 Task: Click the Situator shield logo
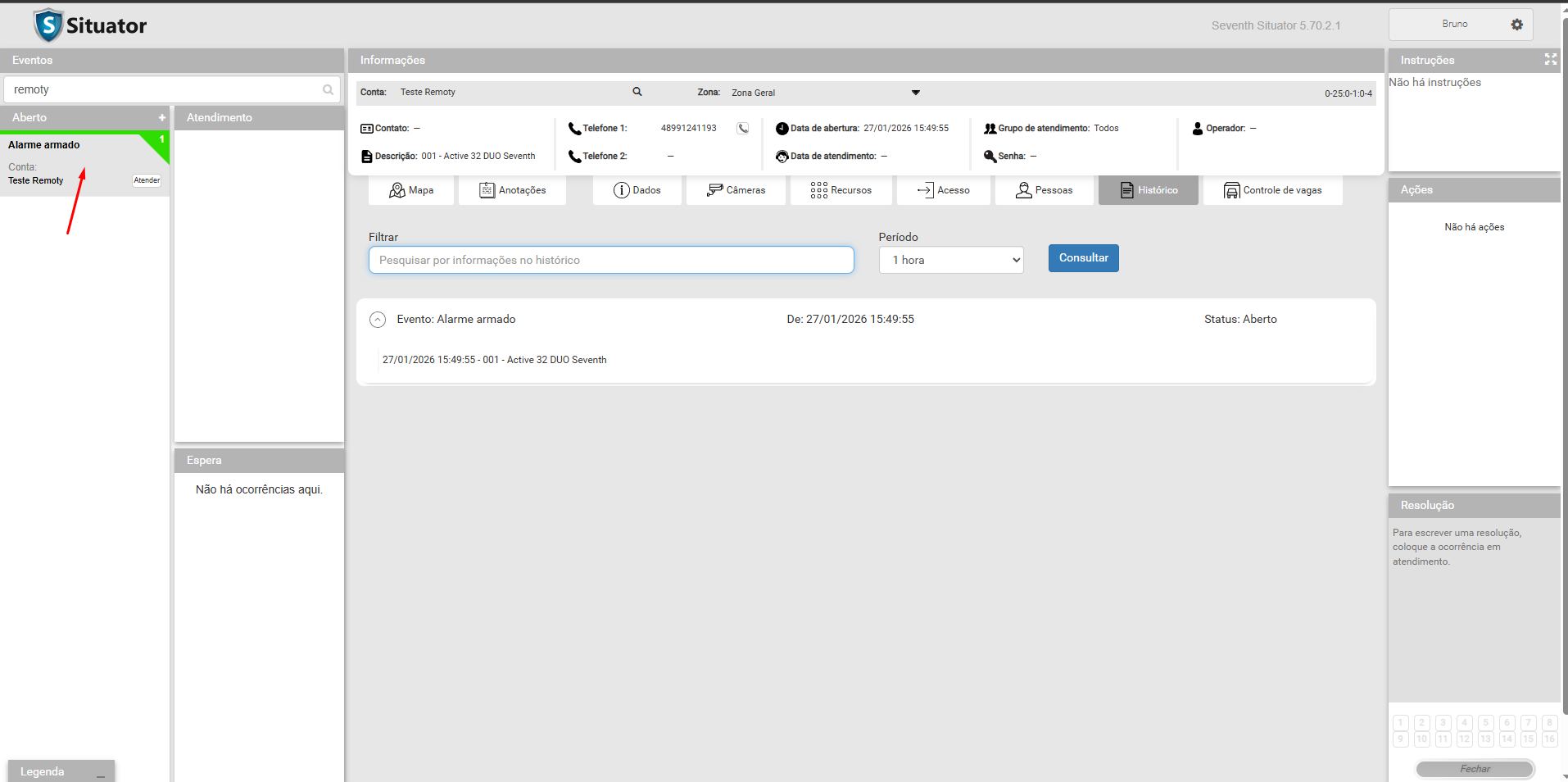pyautogui.click(x=48, y=25)
